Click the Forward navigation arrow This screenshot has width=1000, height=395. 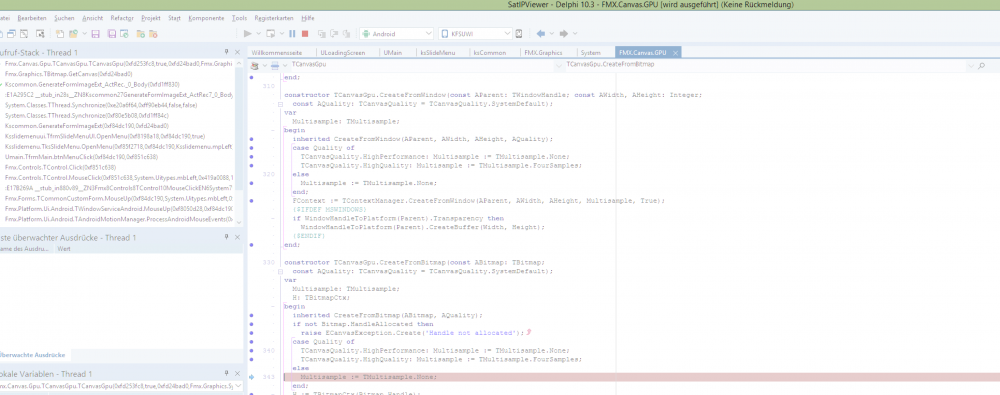[x=564, y=33]
